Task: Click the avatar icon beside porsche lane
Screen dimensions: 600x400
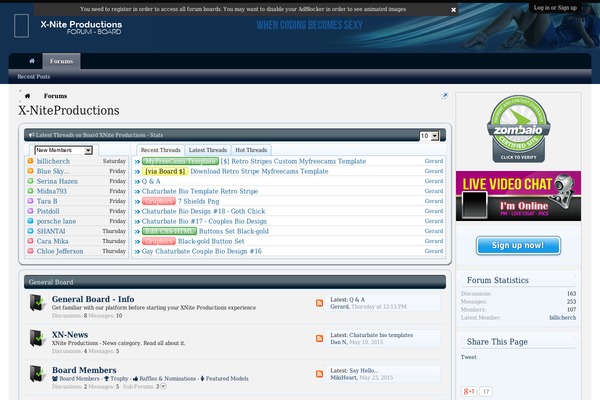Action: 31,221
